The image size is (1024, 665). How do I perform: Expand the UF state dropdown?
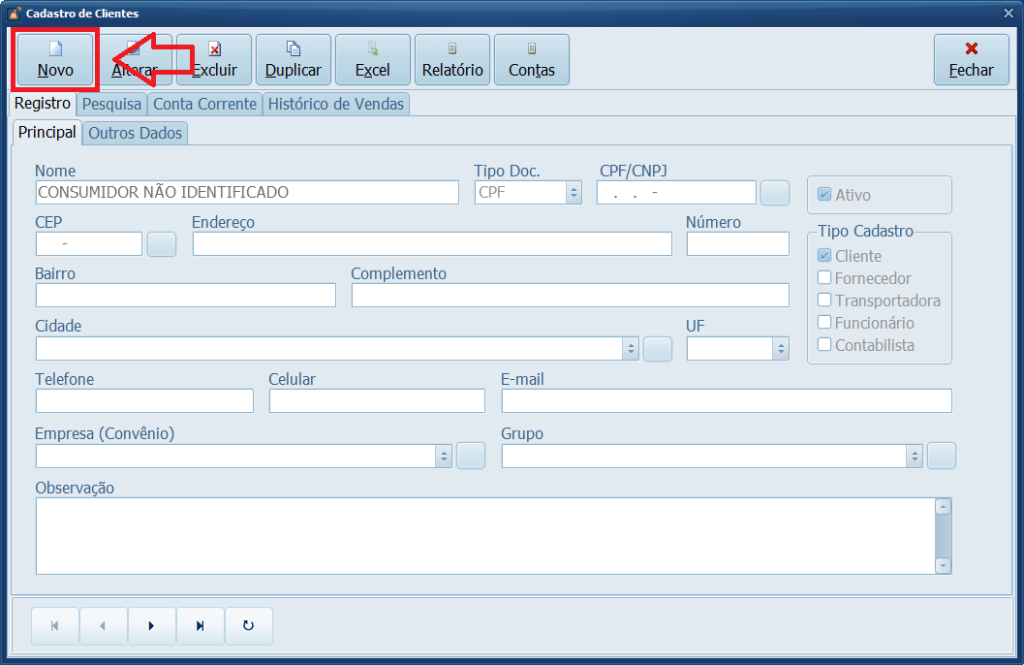(780, 349)
